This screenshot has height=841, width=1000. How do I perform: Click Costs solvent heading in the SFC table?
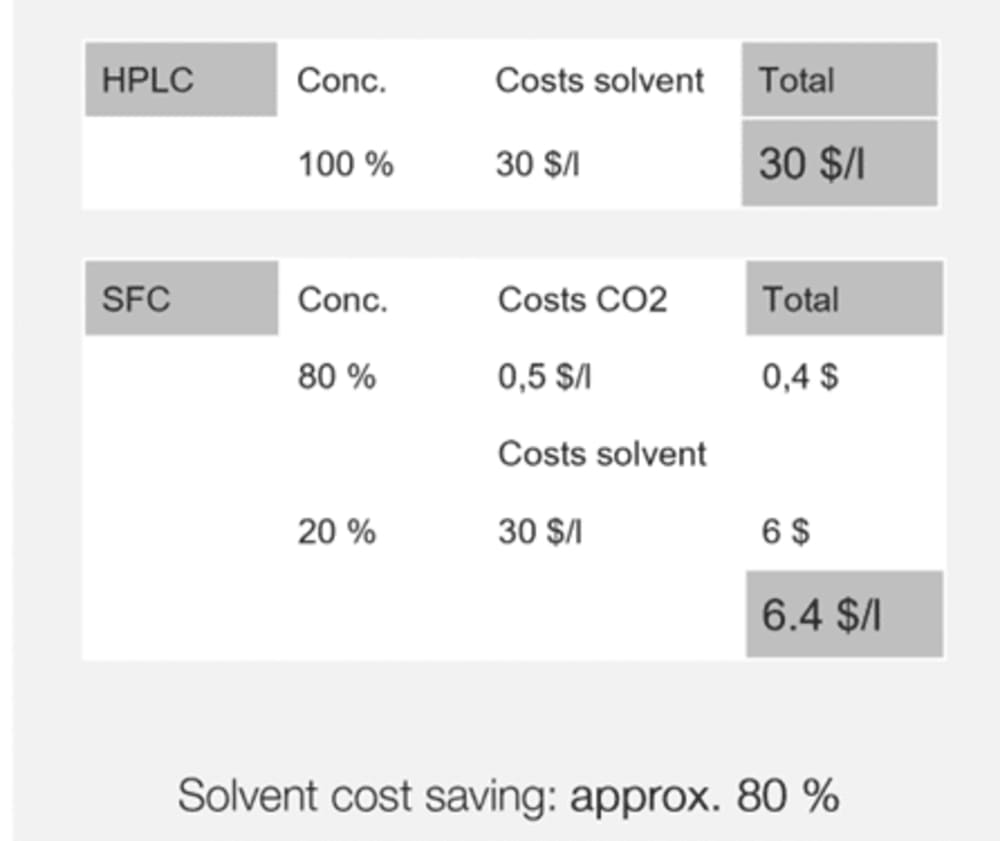coord(602,454)
